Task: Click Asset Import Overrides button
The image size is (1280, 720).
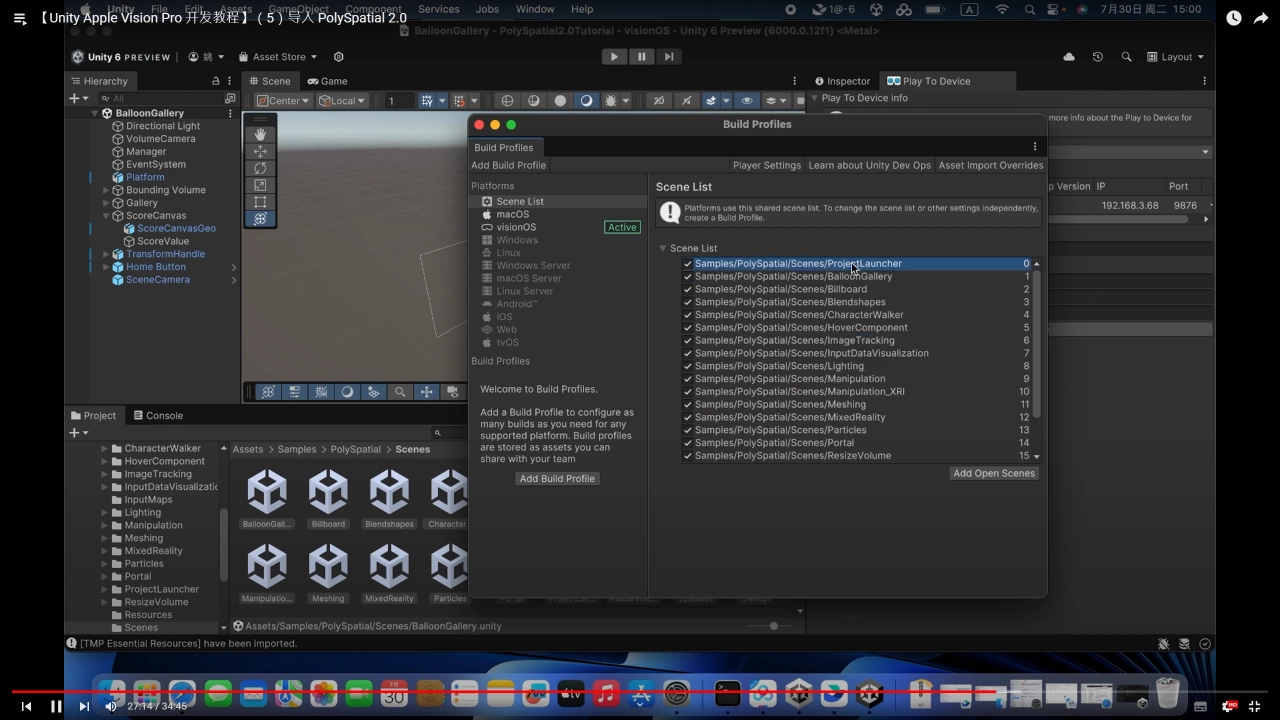Action: click(x=991, y=165)
